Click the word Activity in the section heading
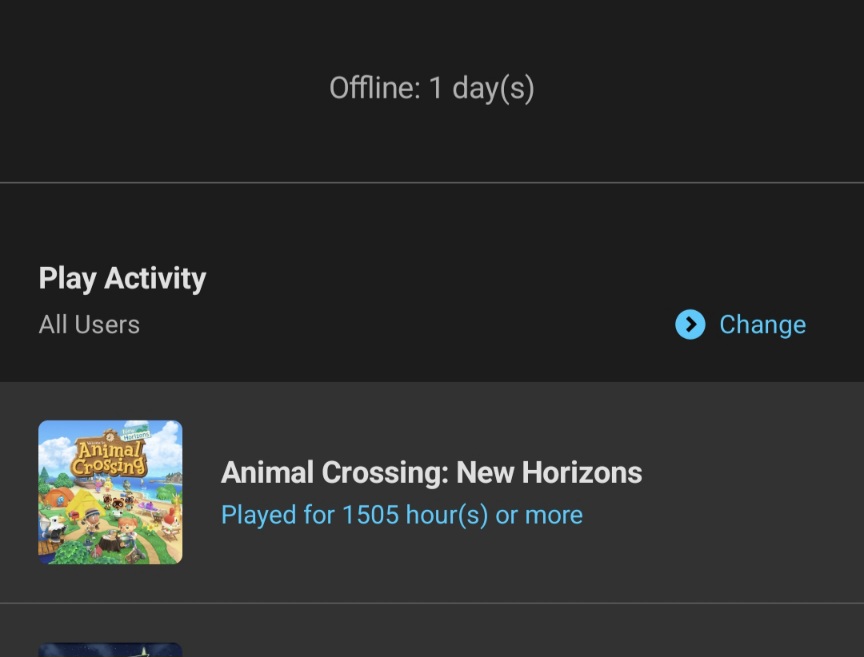 [x=155, y=278]
